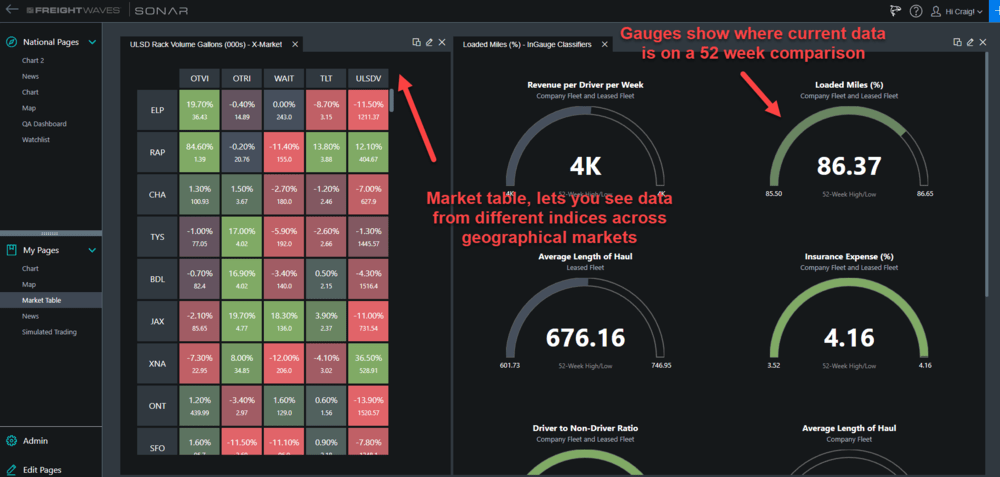
Task: Open QA Dashboard under National Pages
Action: 44,124
